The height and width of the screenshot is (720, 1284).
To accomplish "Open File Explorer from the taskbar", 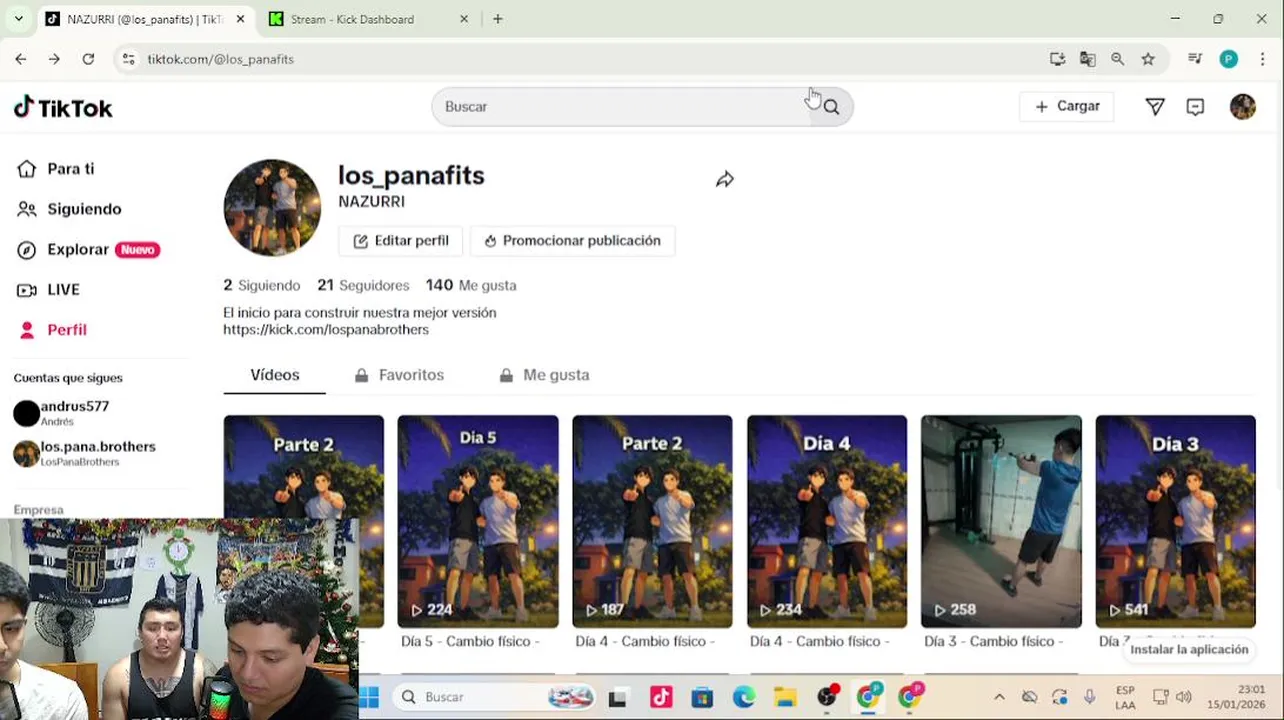I will [785, 697].
